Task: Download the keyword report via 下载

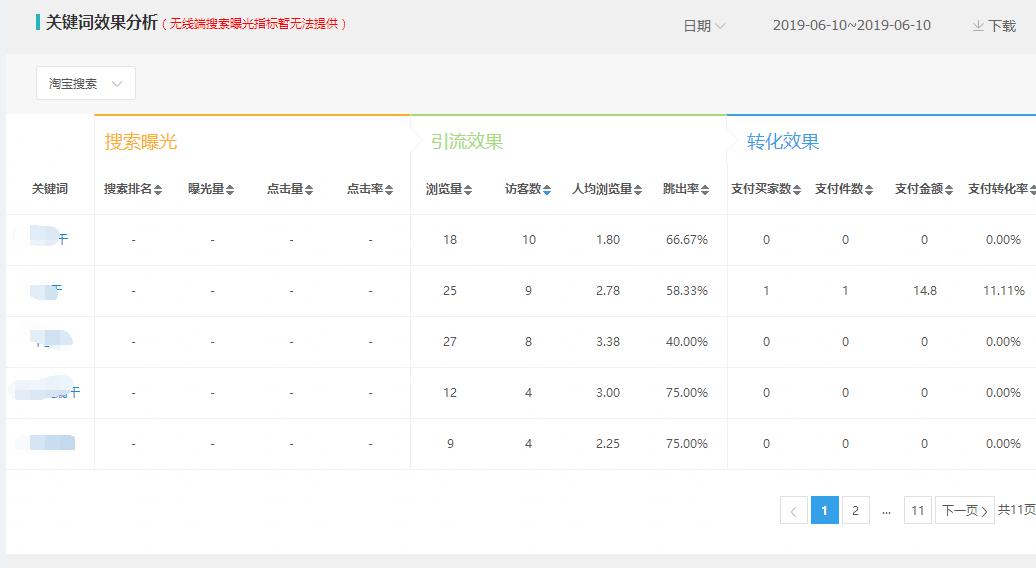Action: 994,26
